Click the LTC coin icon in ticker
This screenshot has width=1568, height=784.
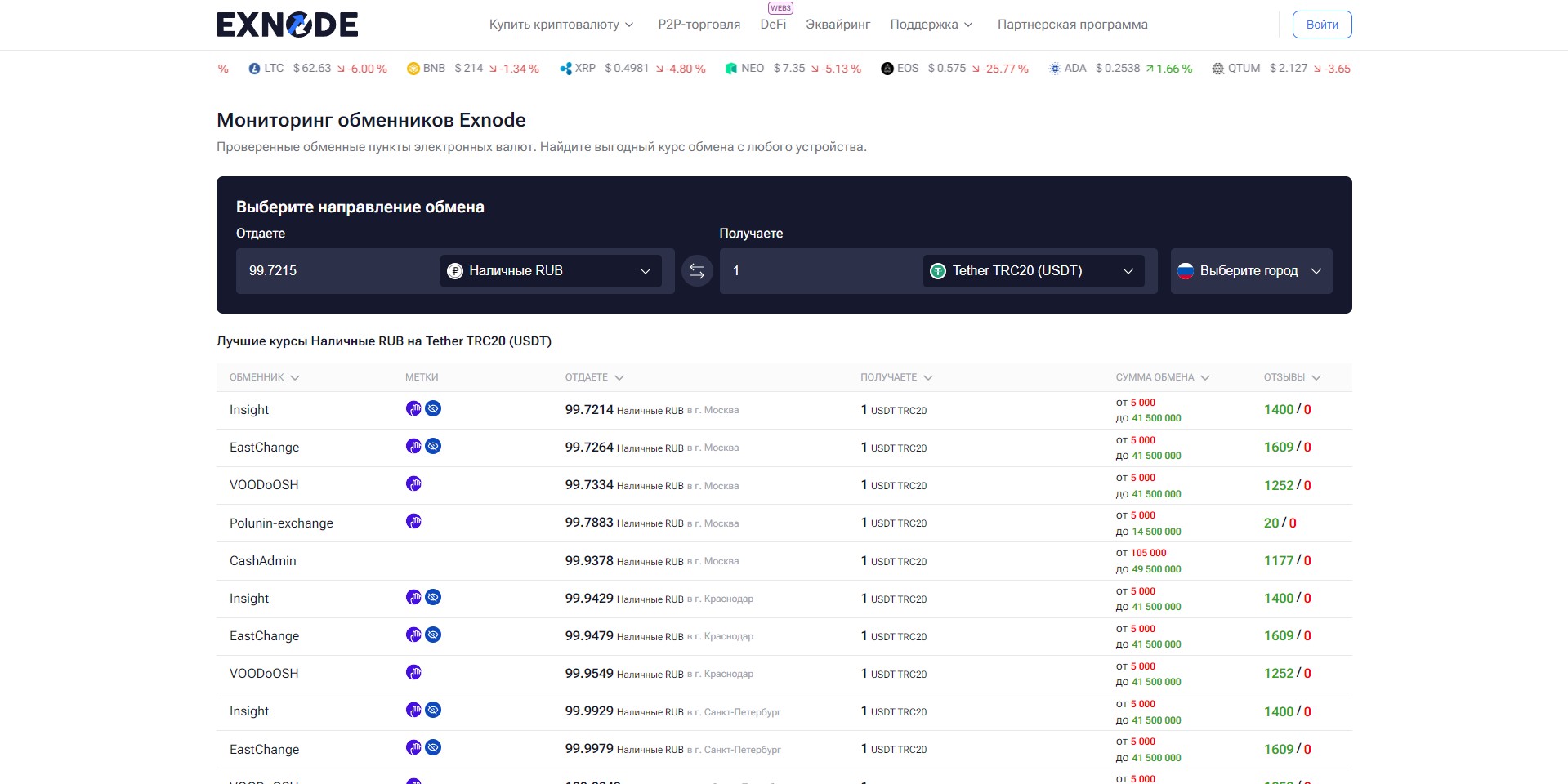point(254,69)
